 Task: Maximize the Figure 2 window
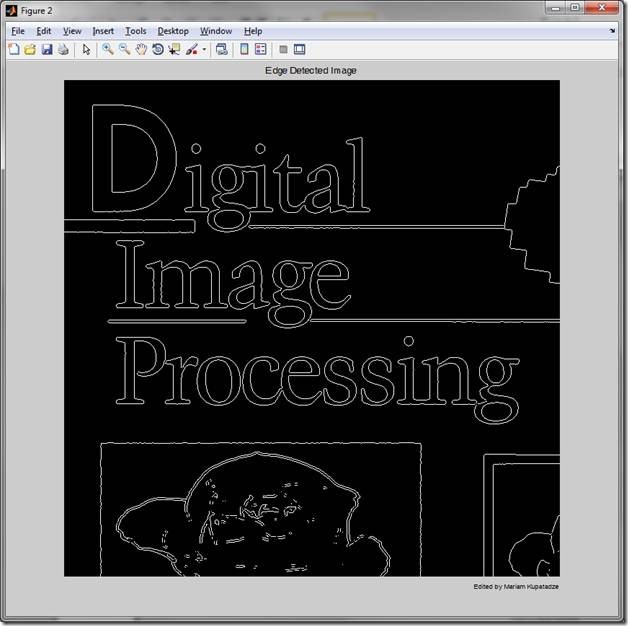[x=576, y=8]
